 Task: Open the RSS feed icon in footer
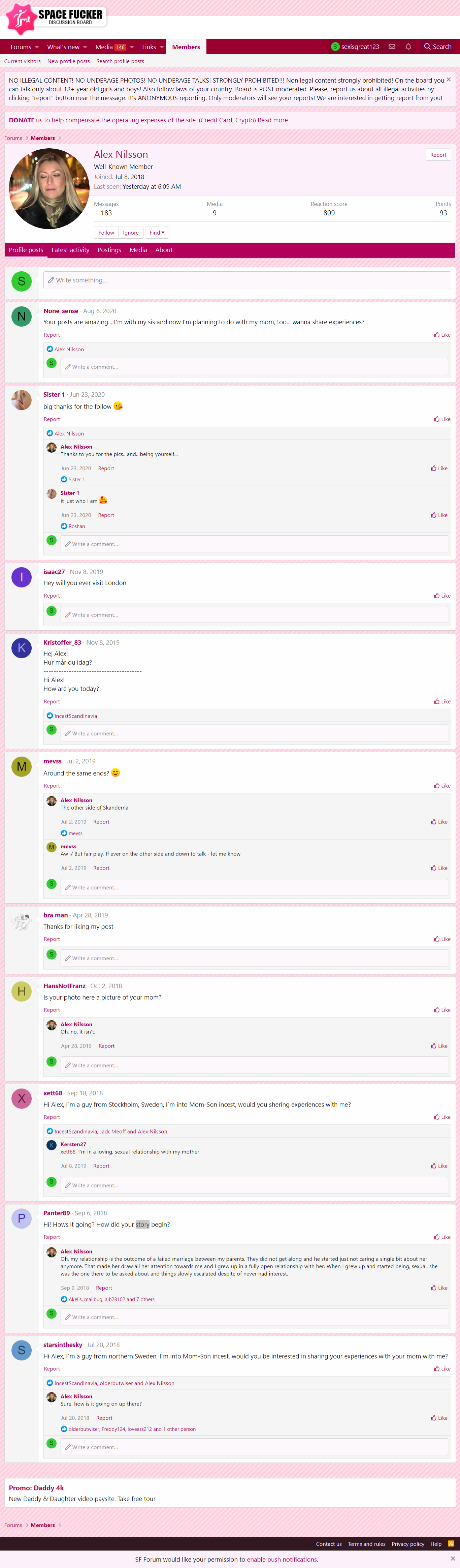451,1543
